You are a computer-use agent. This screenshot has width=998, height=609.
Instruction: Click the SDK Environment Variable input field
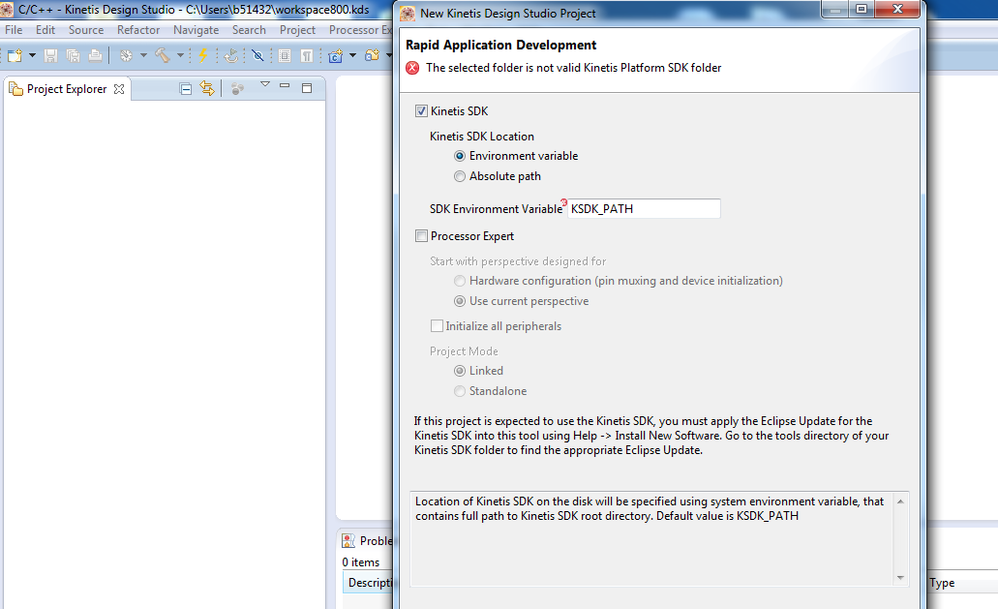pos(643,209)
